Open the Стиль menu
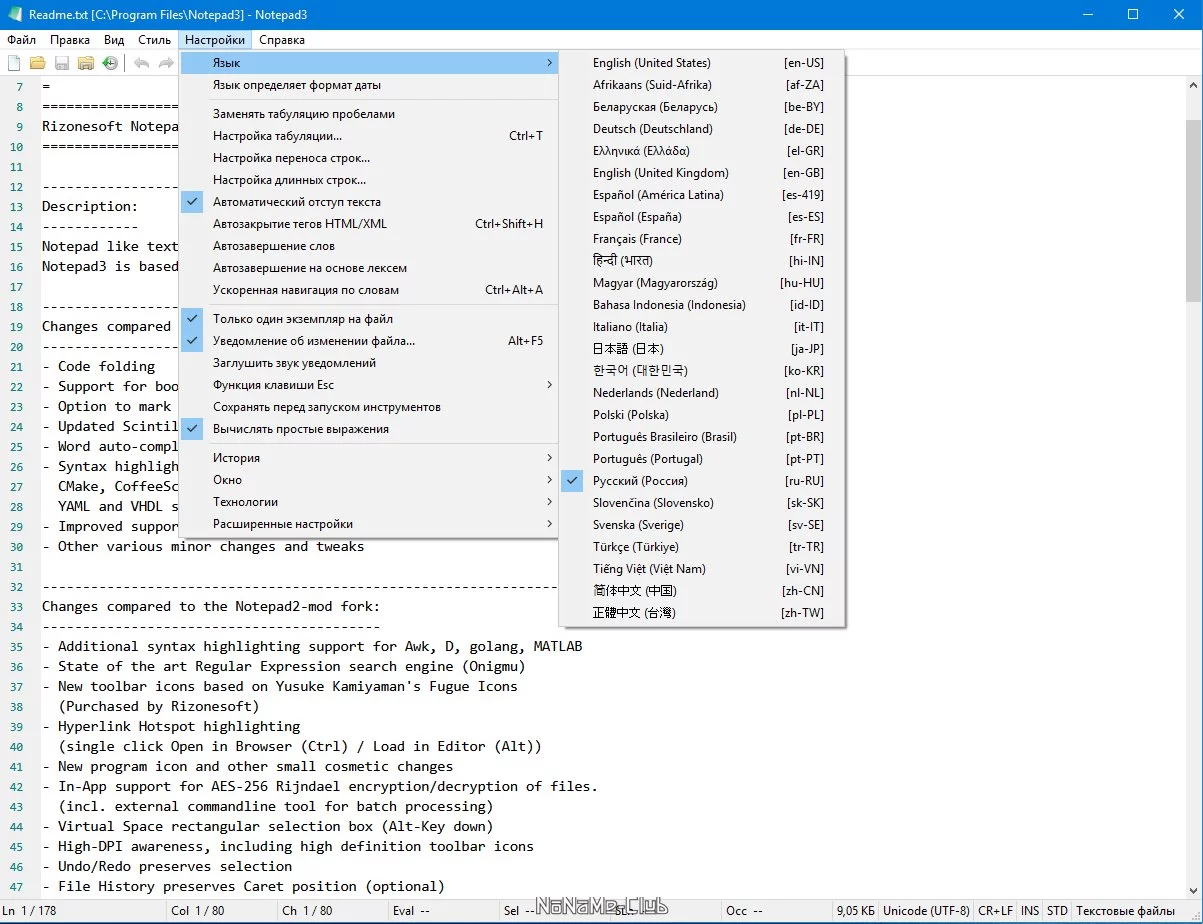1203x924 pixels. coord(154,40)
